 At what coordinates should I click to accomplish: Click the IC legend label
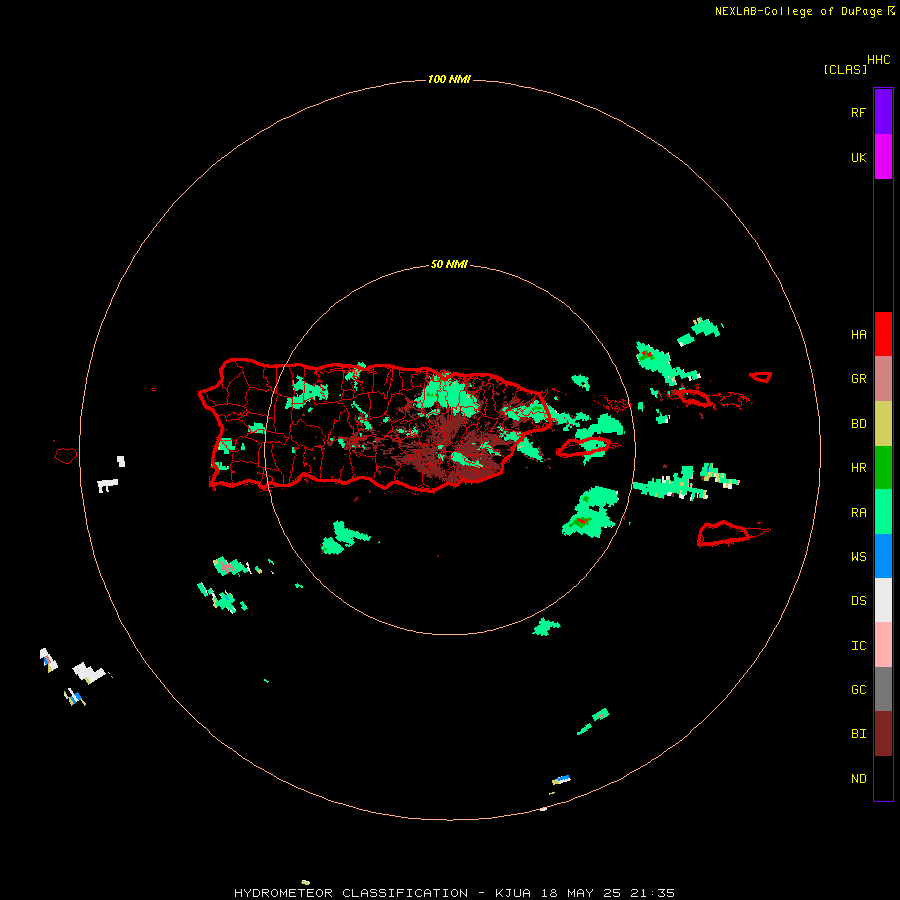[x=858, y=646]
